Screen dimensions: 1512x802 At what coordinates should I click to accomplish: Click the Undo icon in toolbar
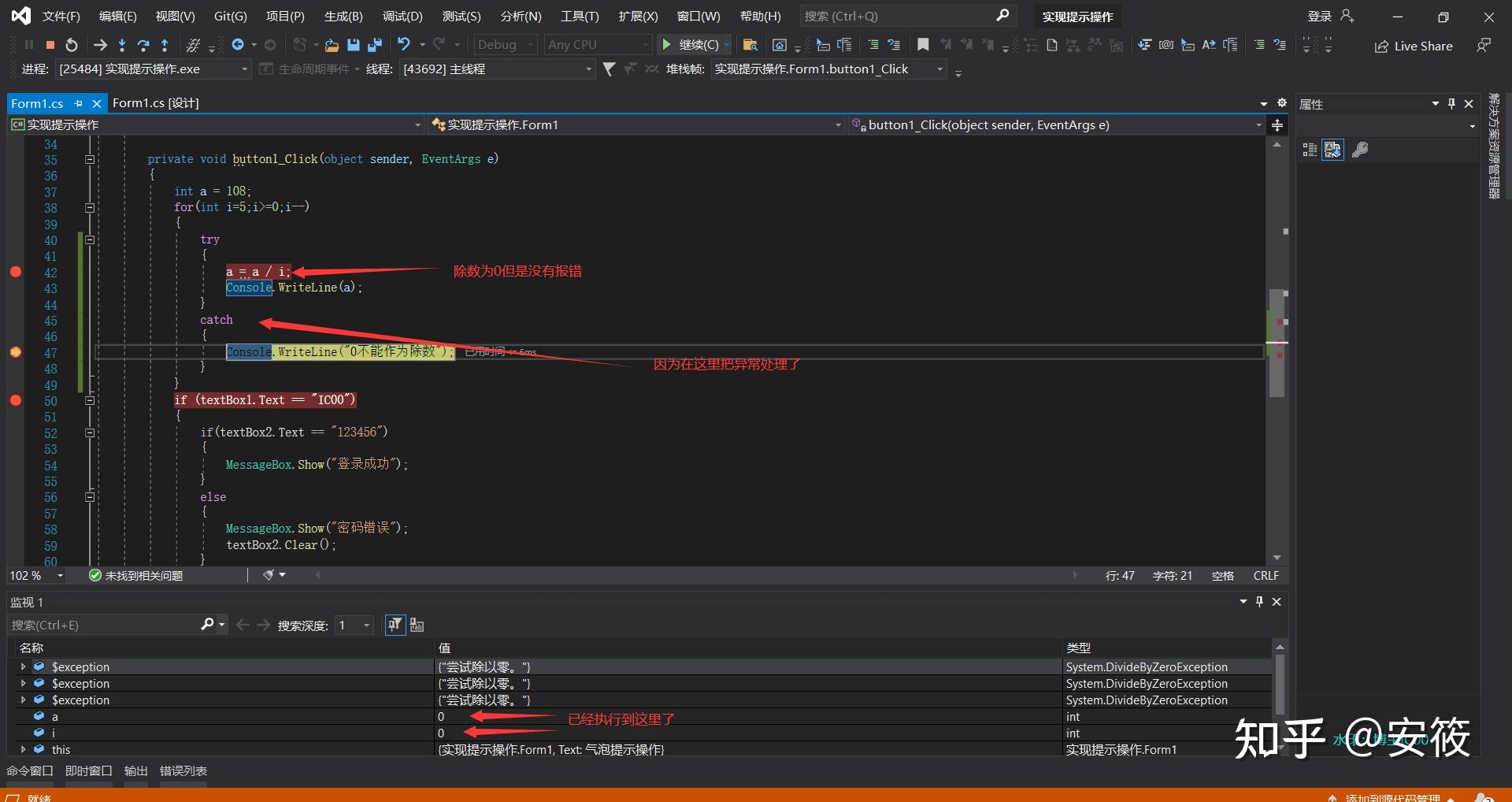404,45
